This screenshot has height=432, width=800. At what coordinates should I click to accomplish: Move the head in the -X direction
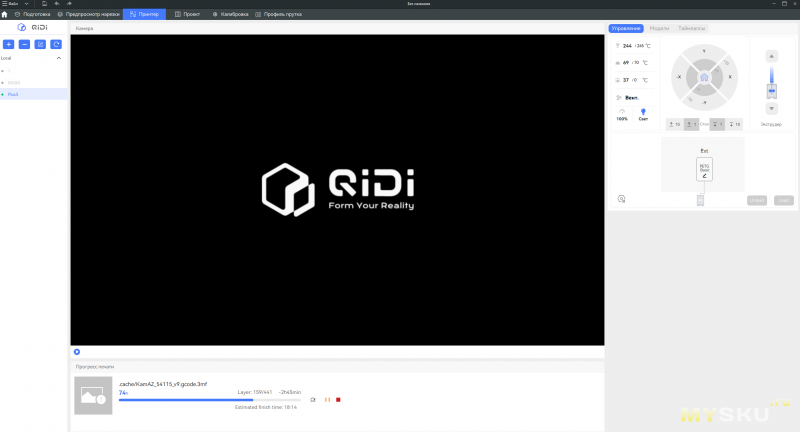tap(679, 77)
